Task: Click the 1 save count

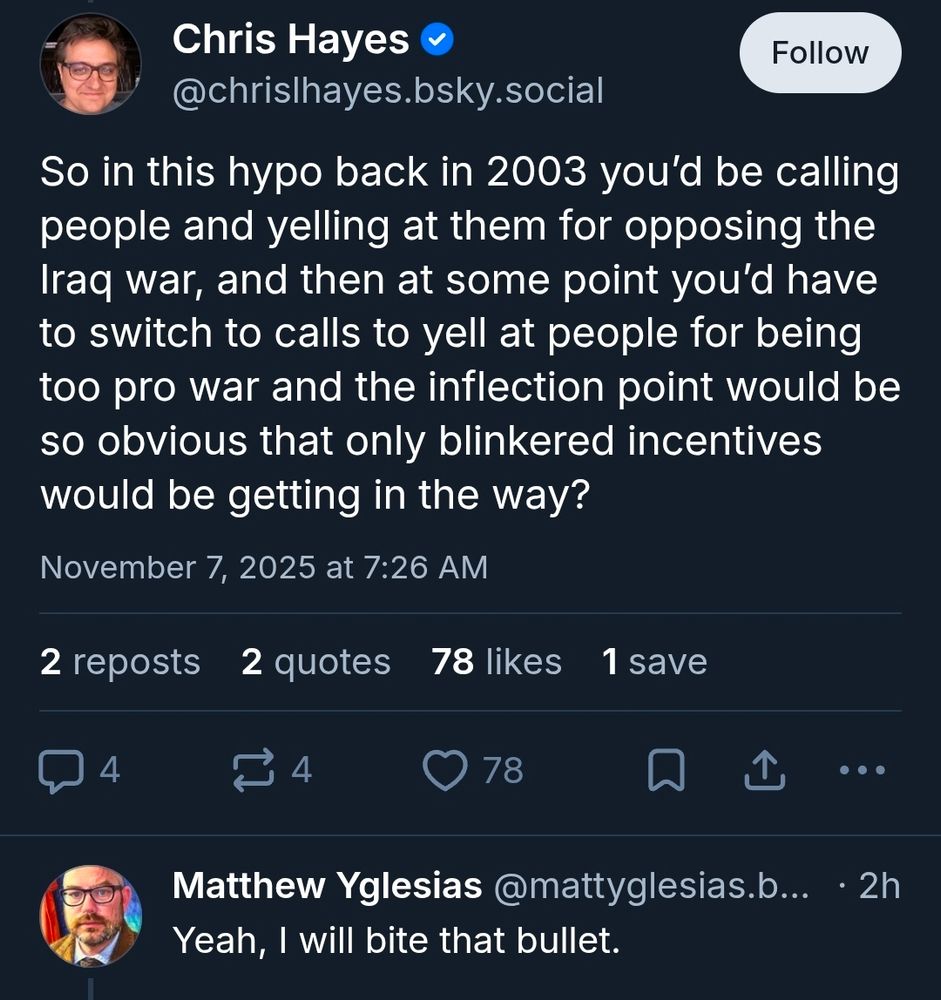Action: click(x=654, y=662)
